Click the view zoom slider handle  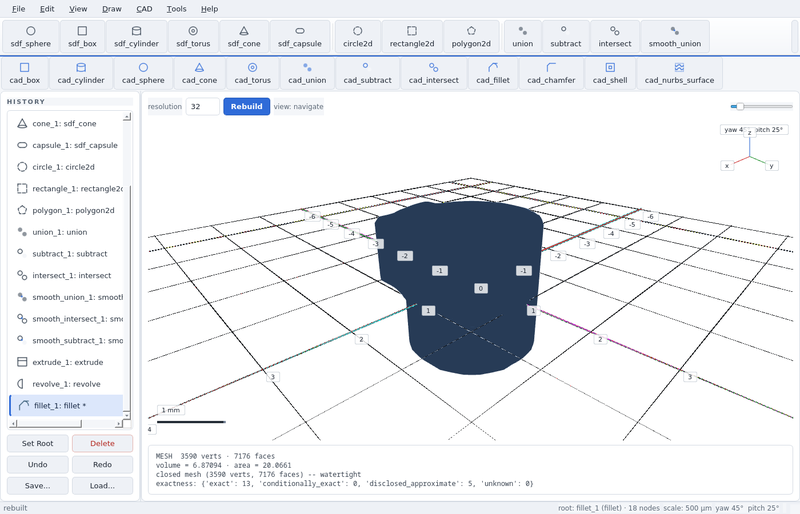pos(740,106)
